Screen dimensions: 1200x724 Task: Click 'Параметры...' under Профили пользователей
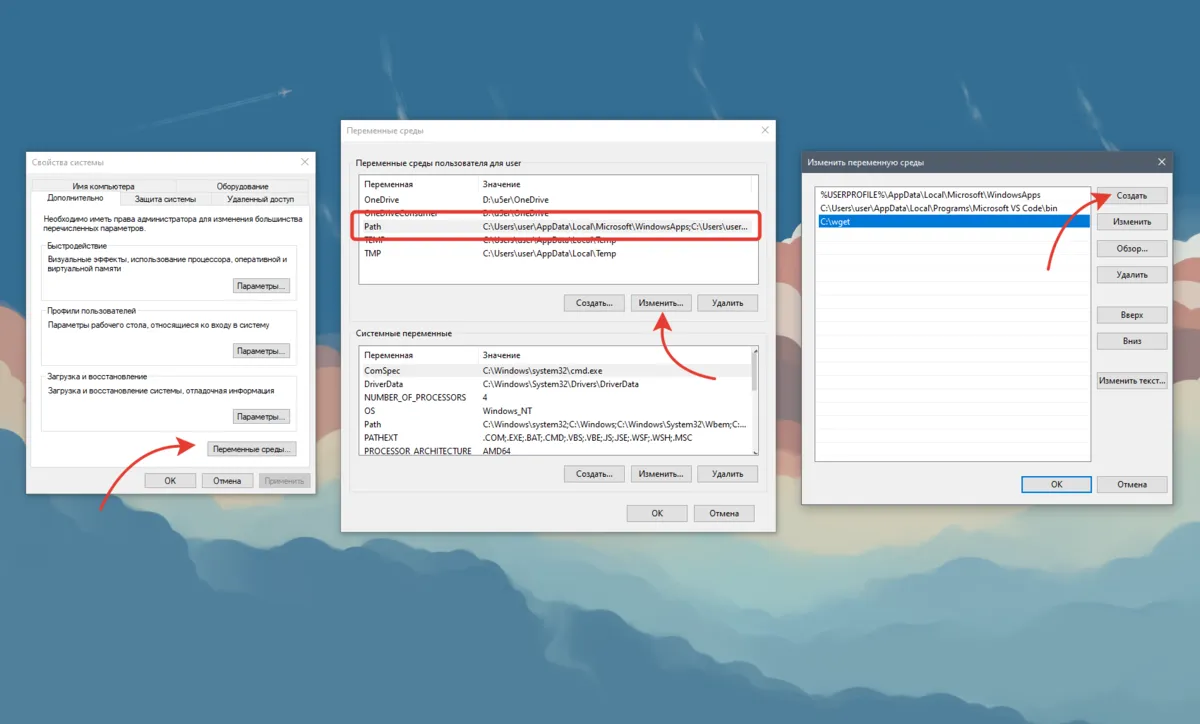[261, 351]
